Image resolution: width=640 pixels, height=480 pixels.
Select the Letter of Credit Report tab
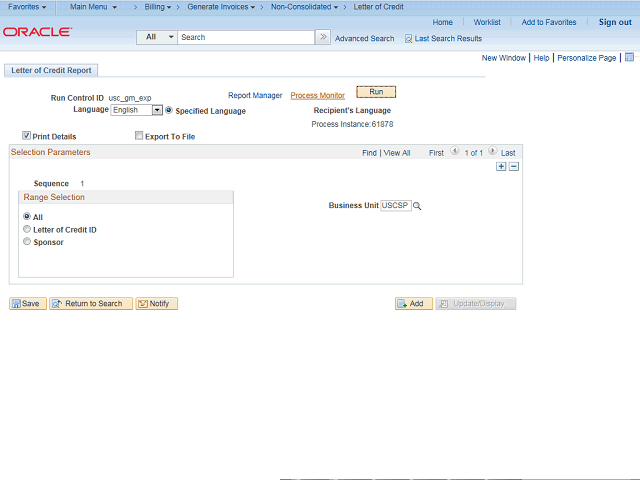pos(51,70)
